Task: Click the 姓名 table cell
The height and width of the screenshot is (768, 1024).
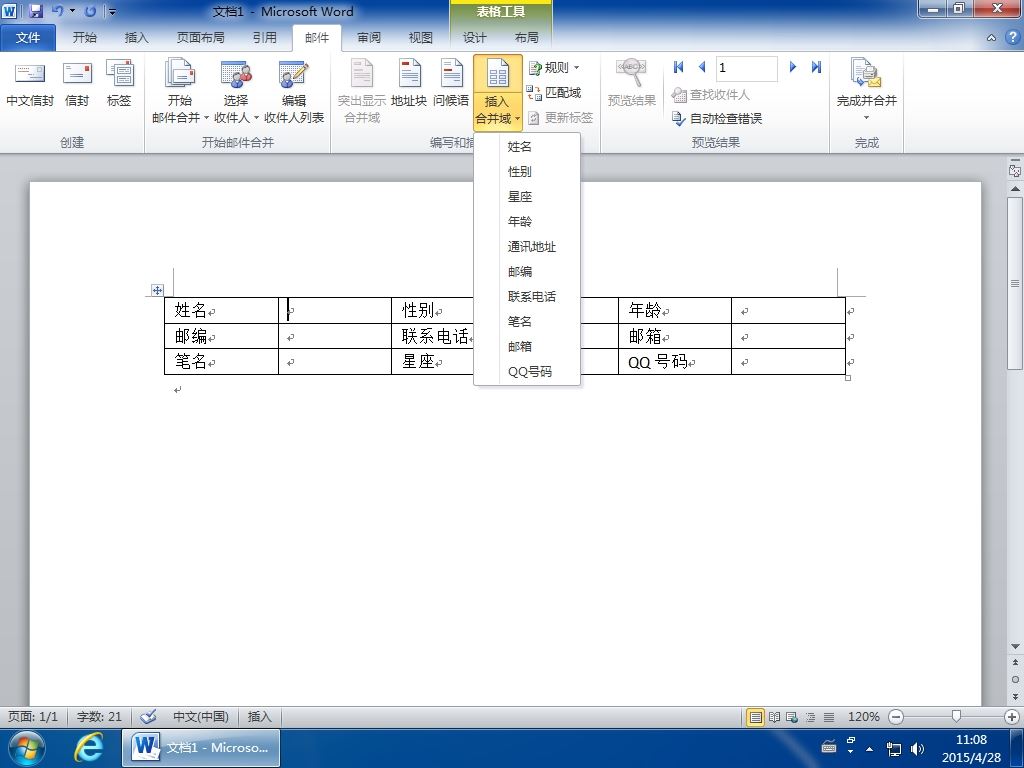Action: click(x=221, y=310)
